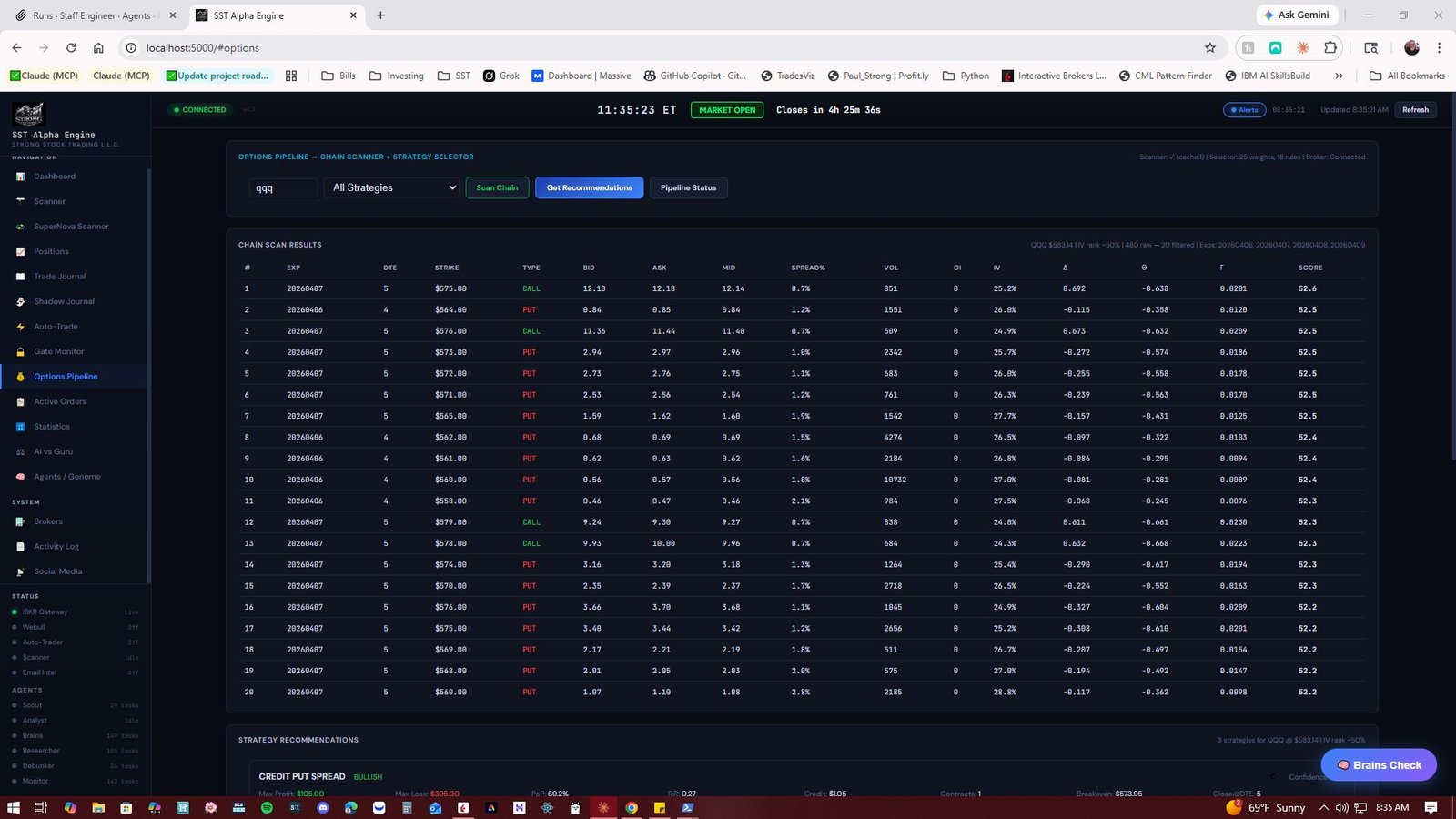Open the Trade Journal icon

[20, 277]
